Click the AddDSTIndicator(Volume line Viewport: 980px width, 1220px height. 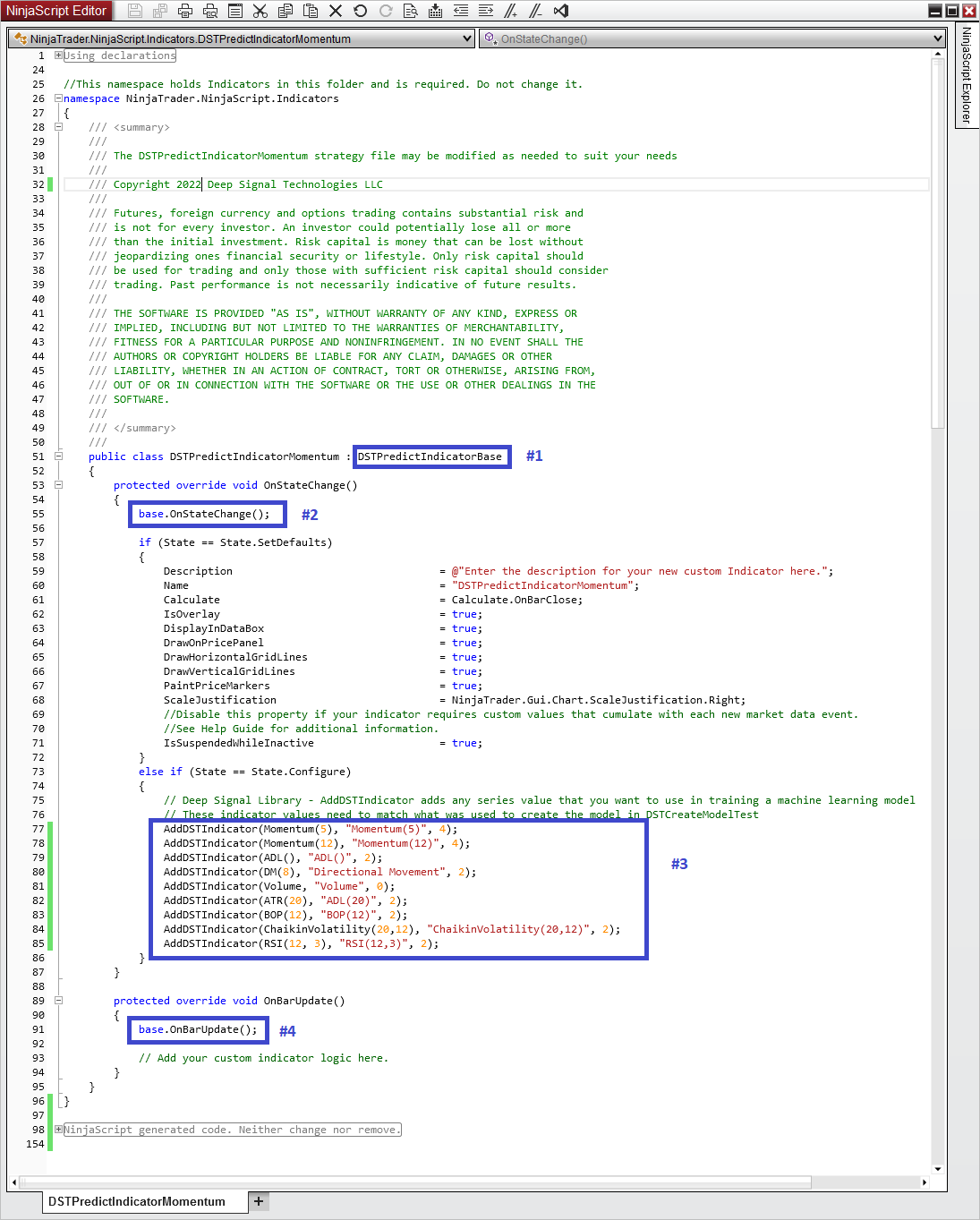[x=279, y=886]
